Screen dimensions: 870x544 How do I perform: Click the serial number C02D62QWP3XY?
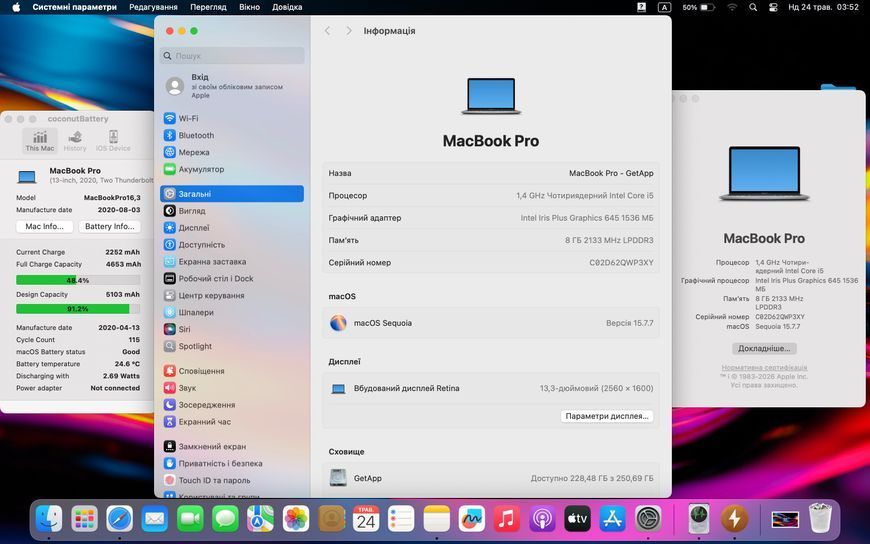pos(621,263)
